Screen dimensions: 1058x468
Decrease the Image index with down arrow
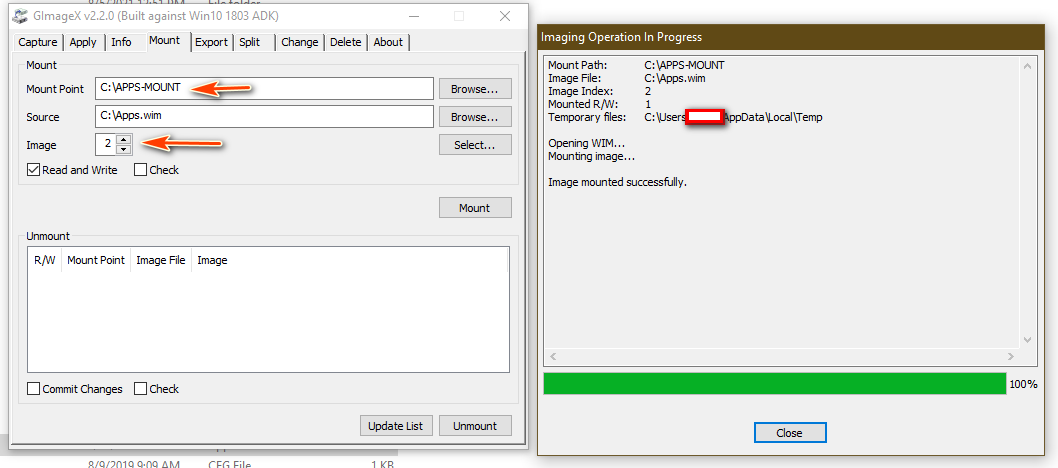[123, 150]
